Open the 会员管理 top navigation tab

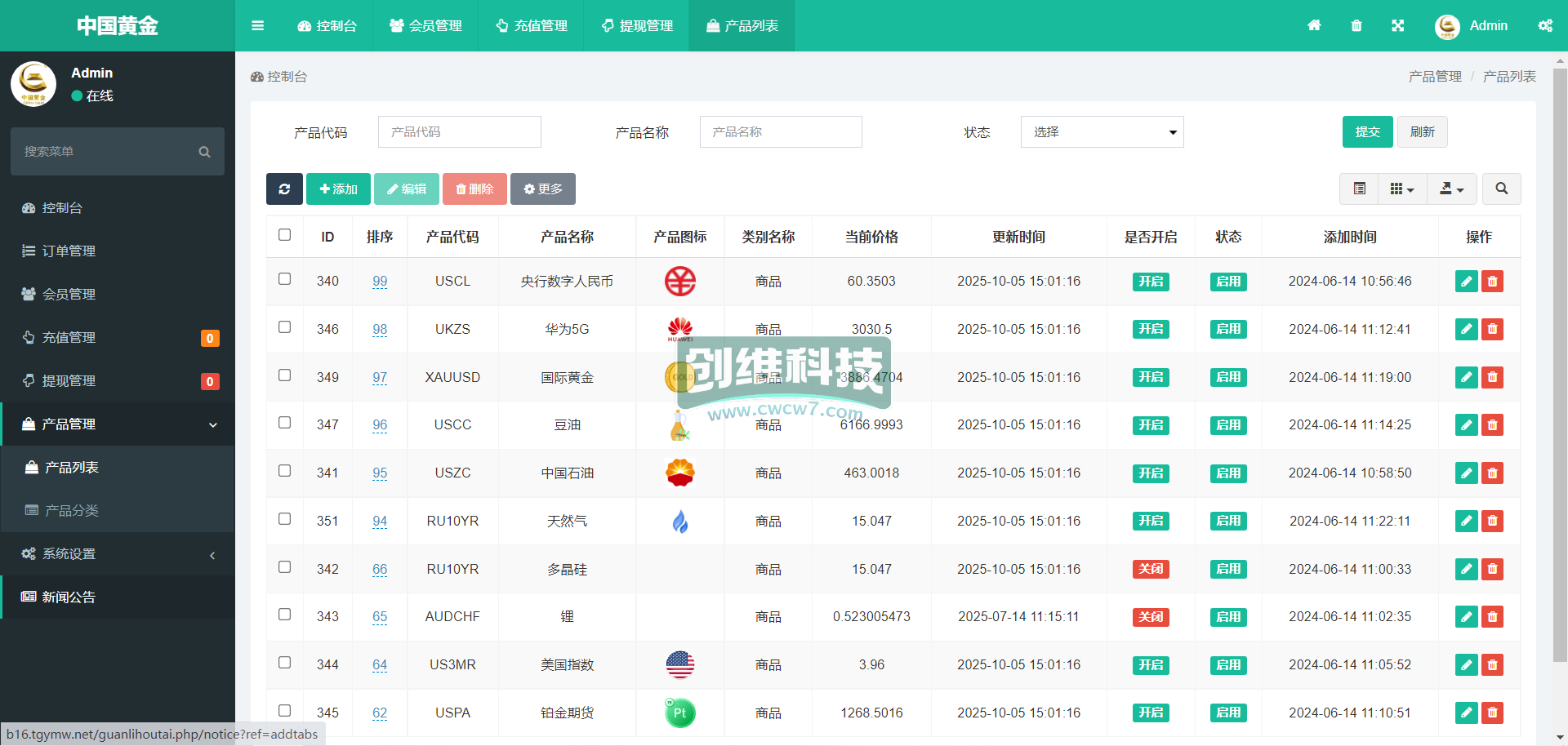(x=425, y=26)
